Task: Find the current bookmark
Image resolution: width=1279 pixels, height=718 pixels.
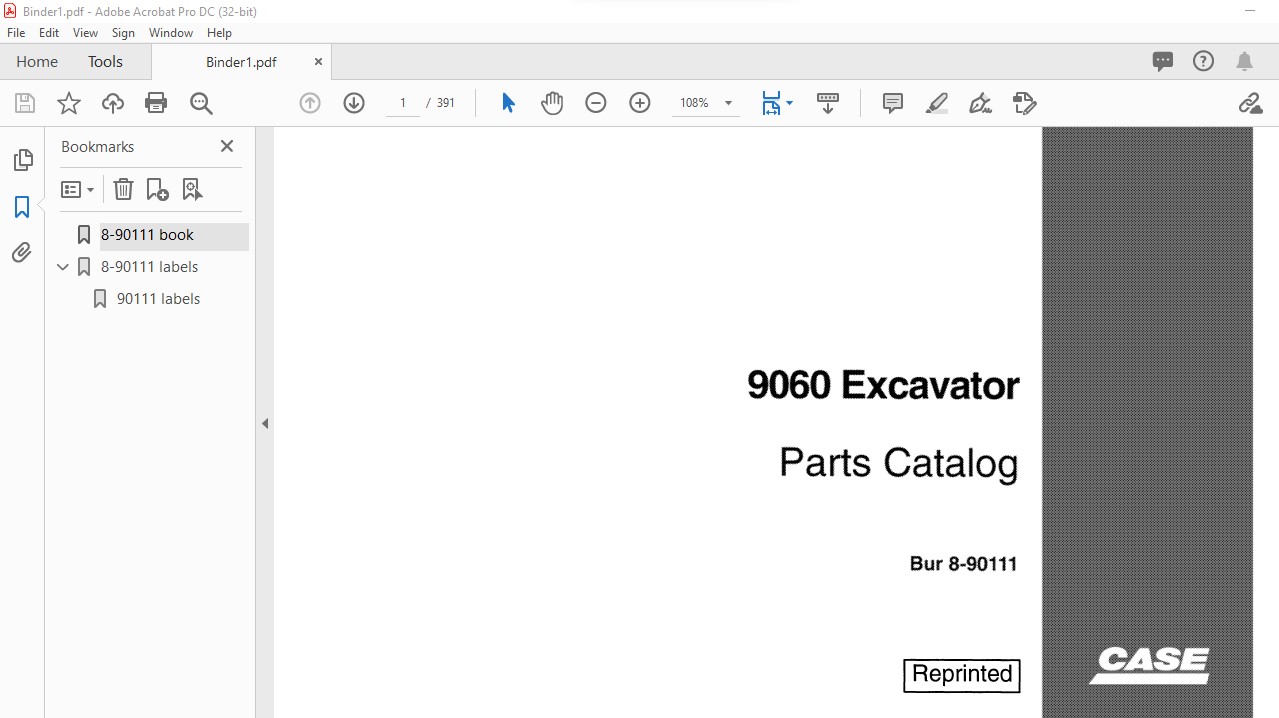Action: 193,189
